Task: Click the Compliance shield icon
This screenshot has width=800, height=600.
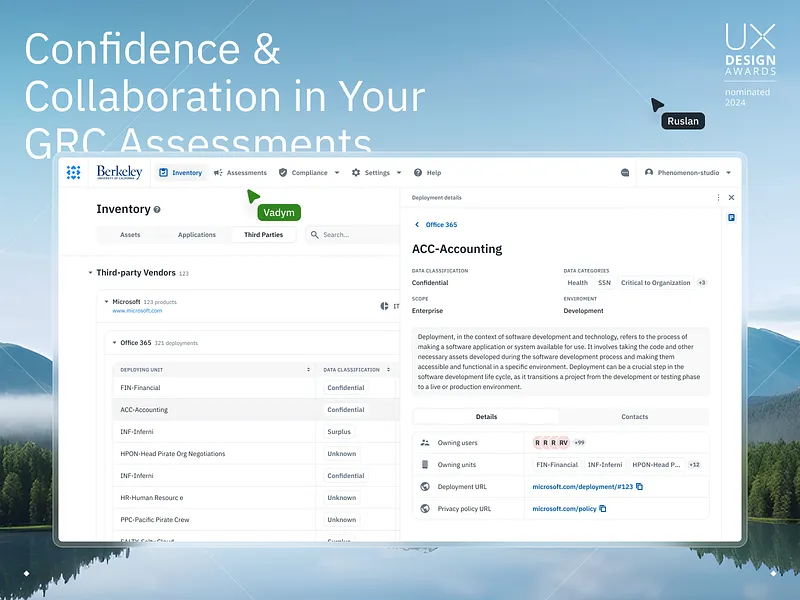Action: (x=283, y=172)
